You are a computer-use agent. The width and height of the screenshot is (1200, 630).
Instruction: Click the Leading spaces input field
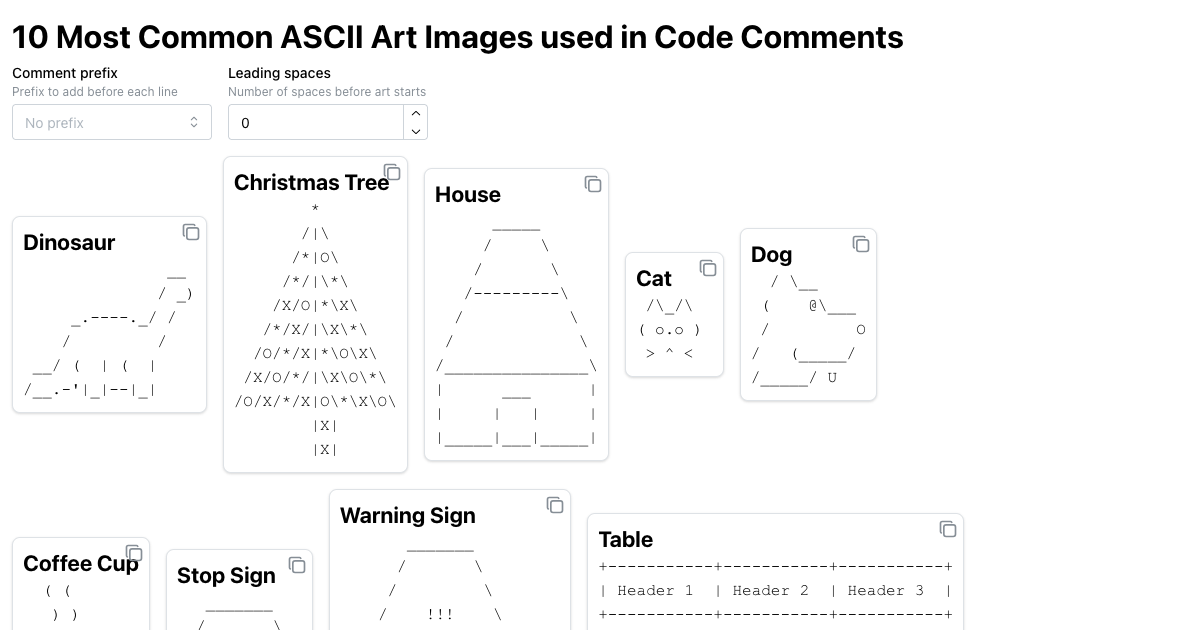315,122
